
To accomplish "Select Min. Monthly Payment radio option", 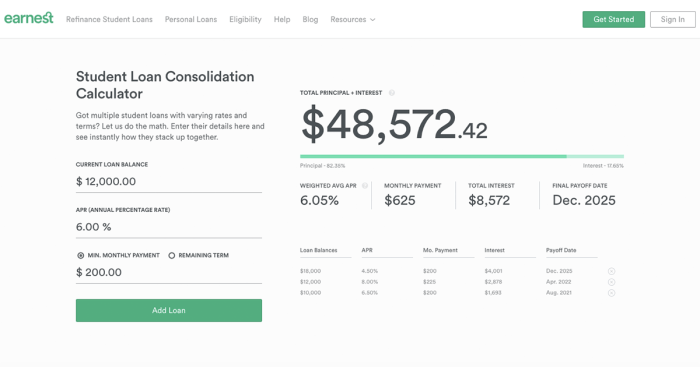I will coord(81,255).
